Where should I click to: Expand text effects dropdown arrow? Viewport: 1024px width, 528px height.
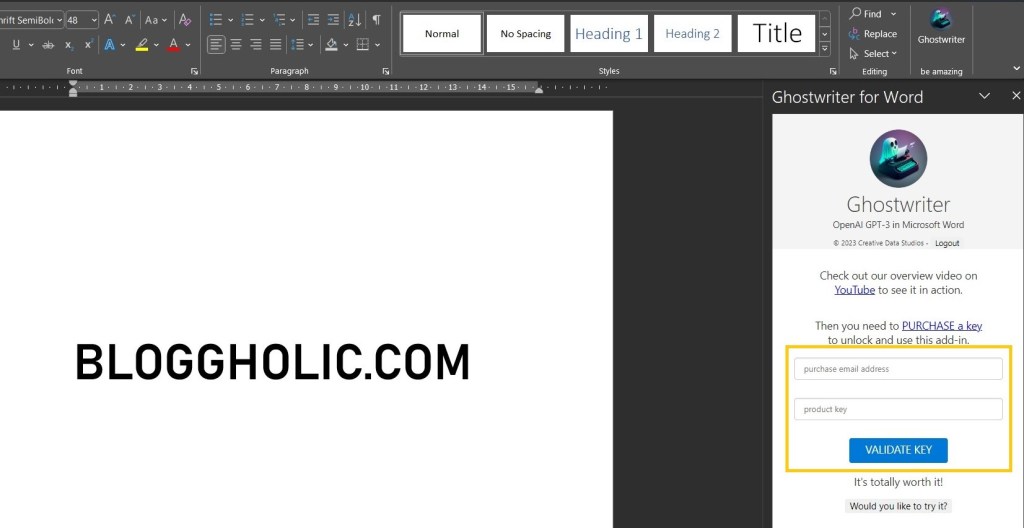point(123,45)
